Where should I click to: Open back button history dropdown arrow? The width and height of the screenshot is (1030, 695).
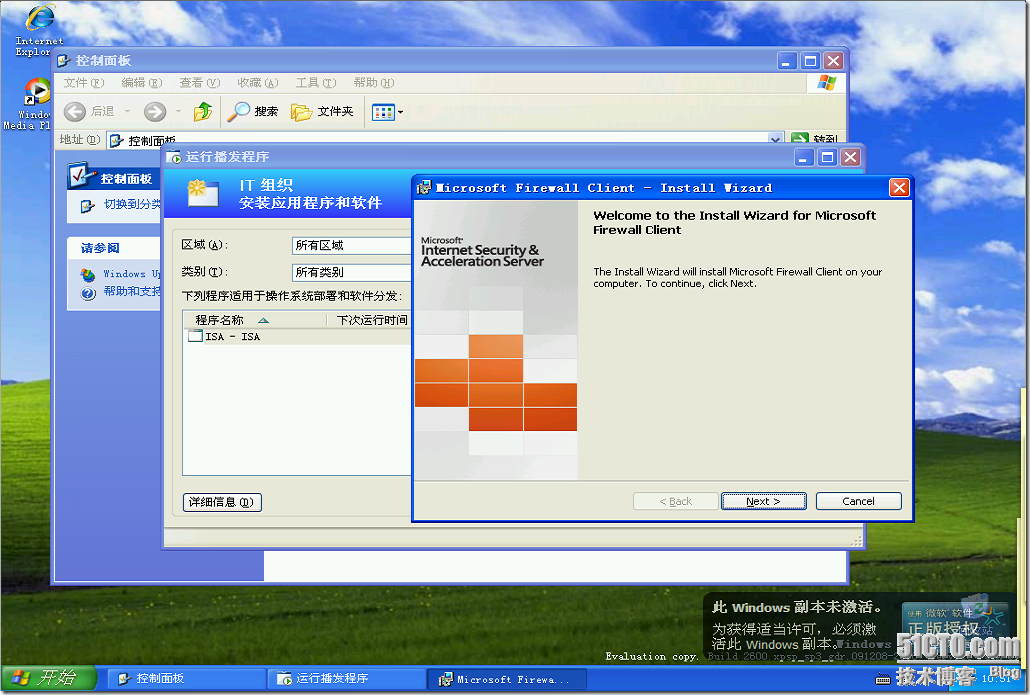[127, 112]
